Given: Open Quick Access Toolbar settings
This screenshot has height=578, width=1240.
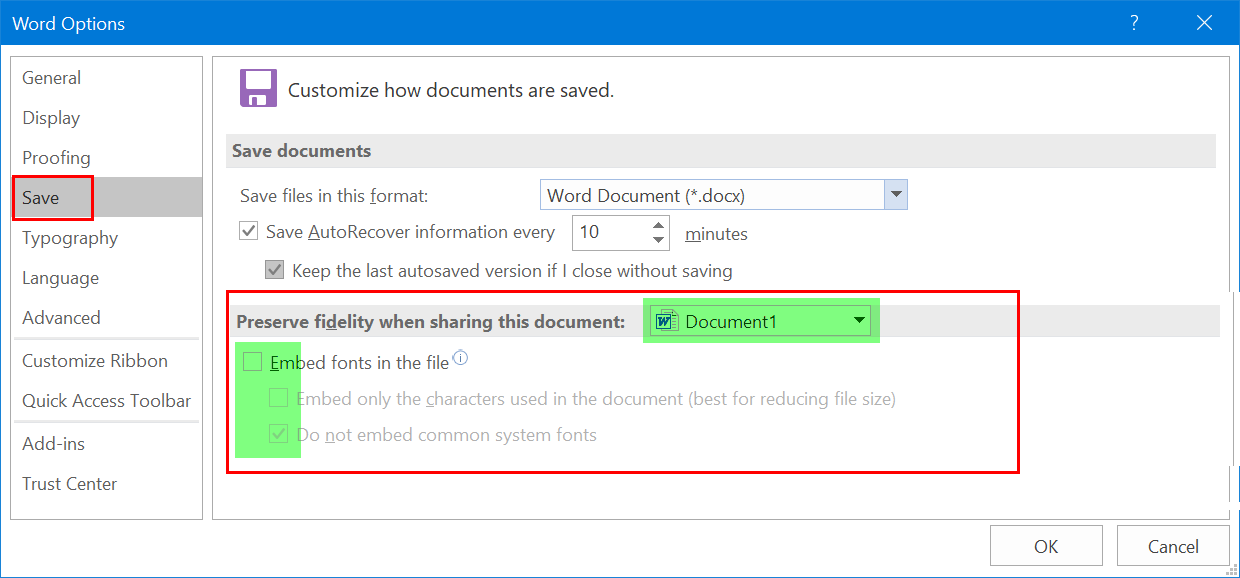Looking at the screenshot, I should 106,401.
